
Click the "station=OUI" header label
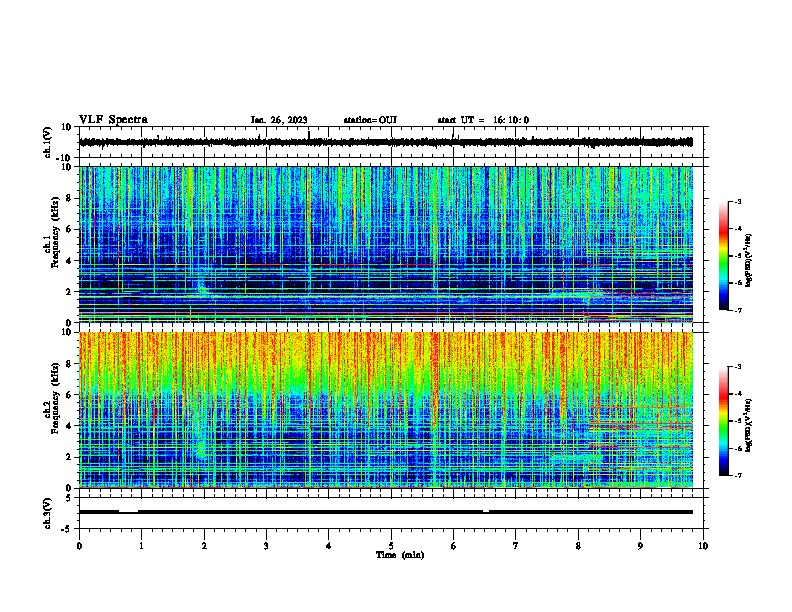click(x=370, y=120)
